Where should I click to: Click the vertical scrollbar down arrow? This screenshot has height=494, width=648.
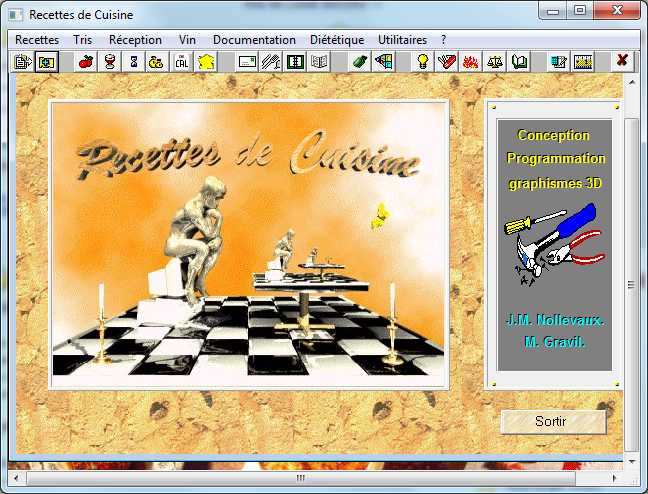pos(632,461)
